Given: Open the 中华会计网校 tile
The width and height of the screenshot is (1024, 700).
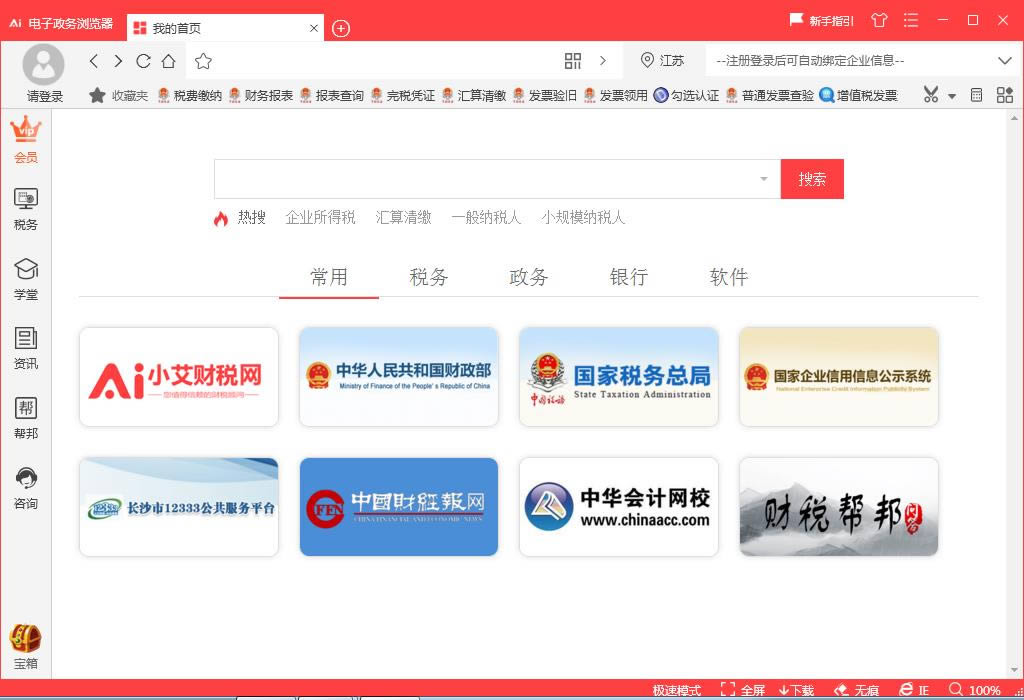Looking at the screenshot, I should coord(619,507).
